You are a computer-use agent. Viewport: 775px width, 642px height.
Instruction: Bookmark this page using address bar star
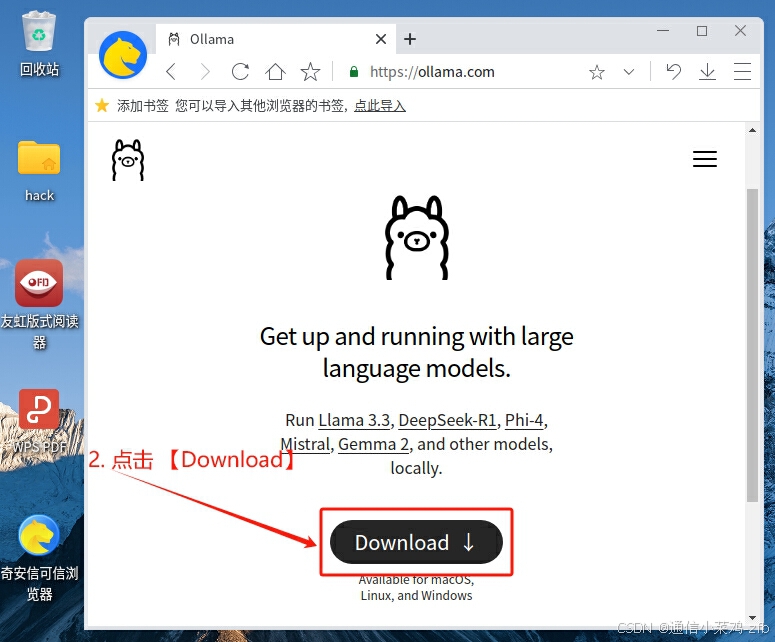point(597,72)
